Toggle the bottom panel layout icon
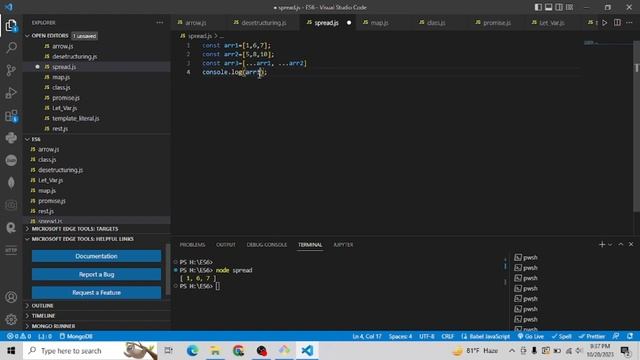The height and width of the screenshot is (360, 640). click(x=549, y=7)
